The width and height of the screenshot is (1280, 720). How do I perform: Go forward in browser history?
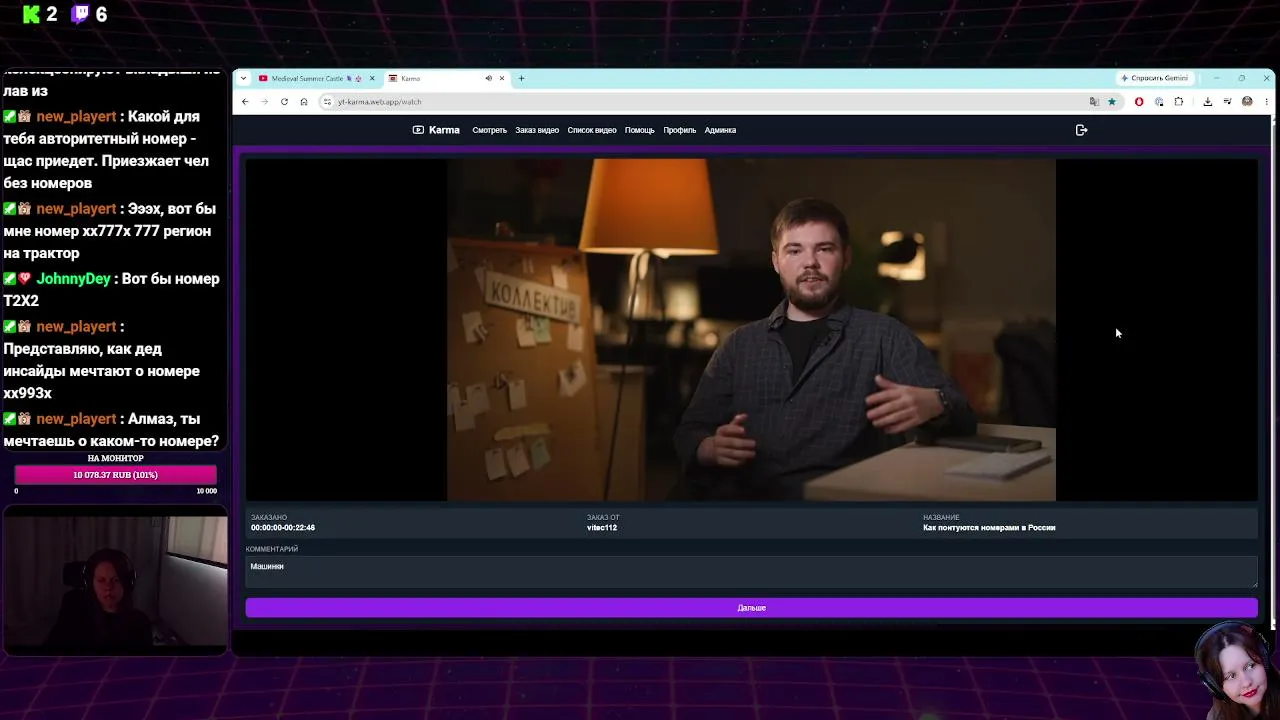[x=264, y=102]
